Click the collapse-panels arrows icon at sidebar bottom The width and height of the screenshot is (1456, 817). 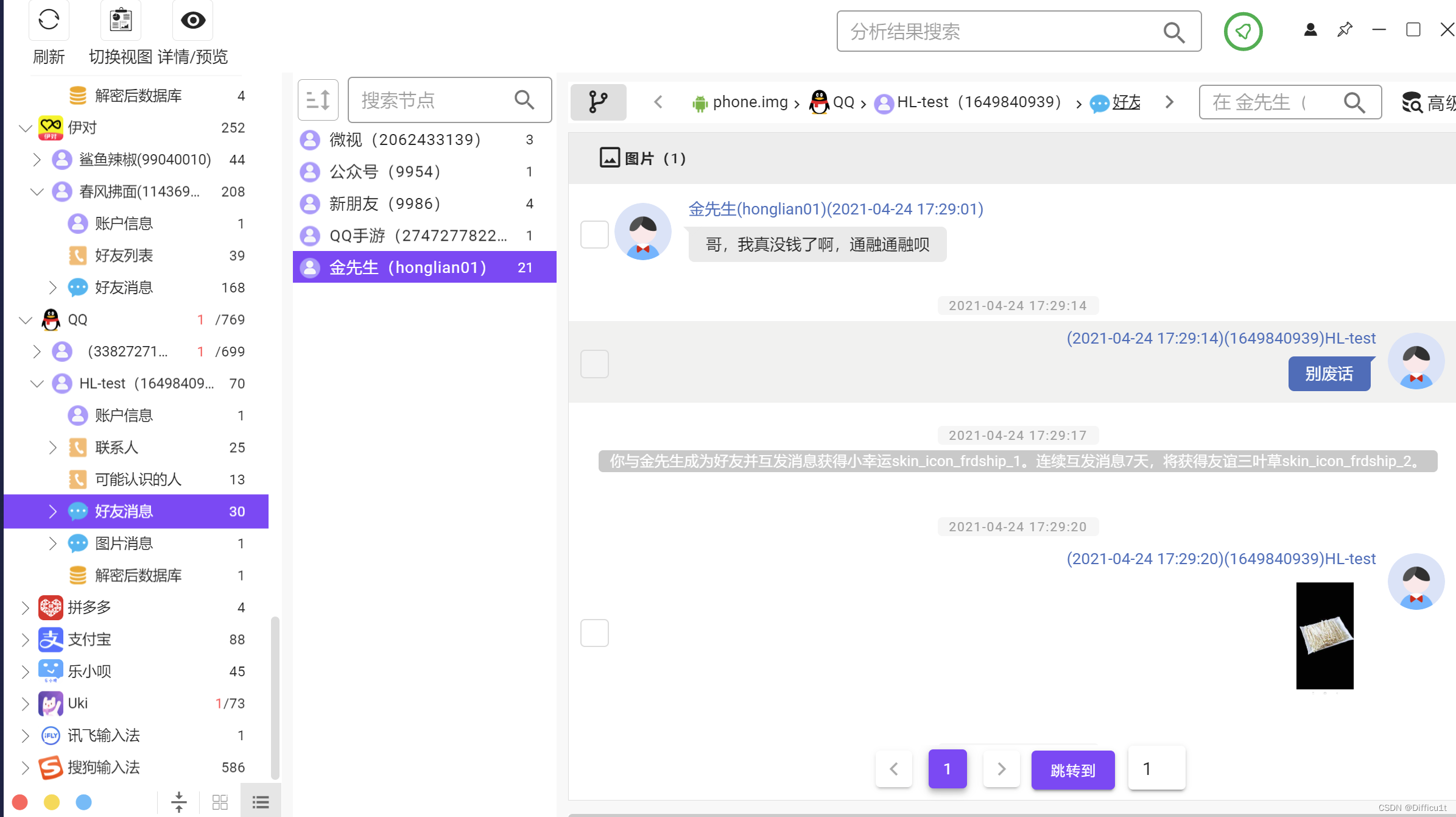pos(179,802)
